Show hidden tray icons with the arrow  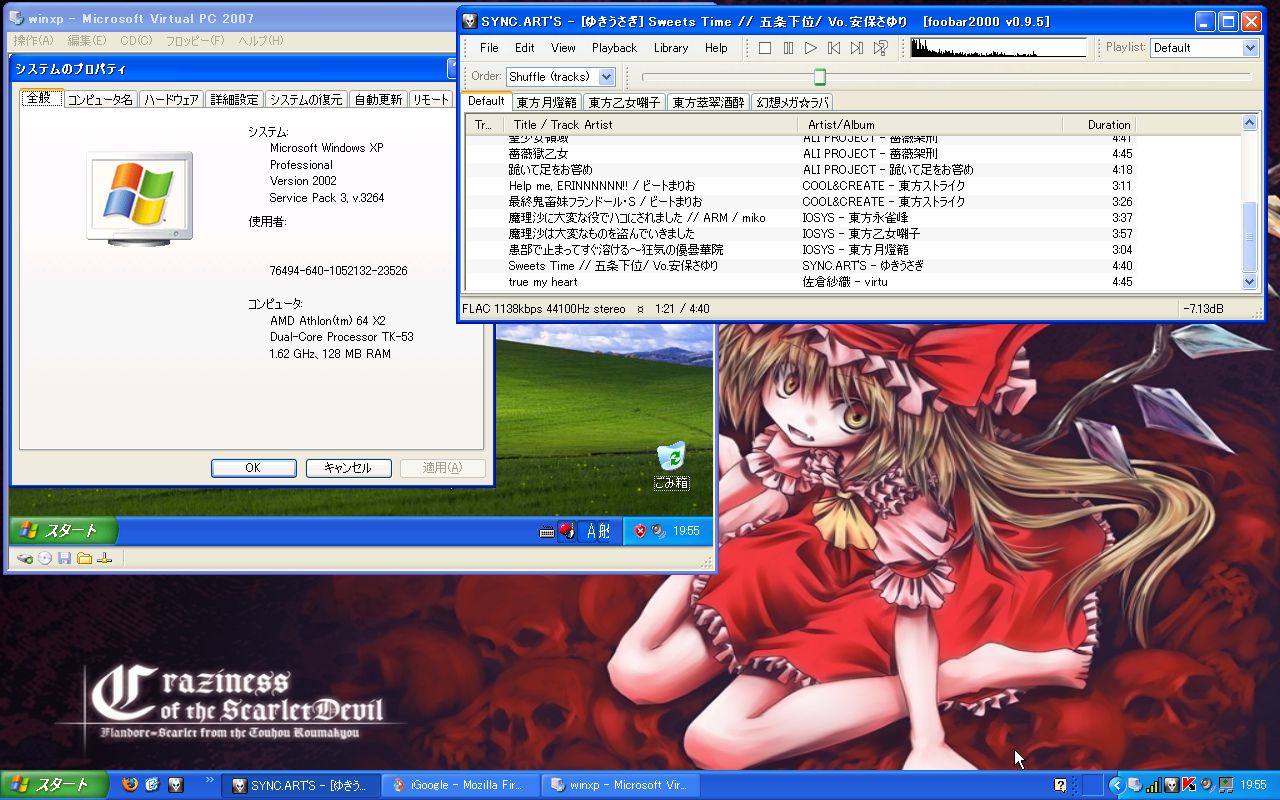click(x=1118, y=785)
